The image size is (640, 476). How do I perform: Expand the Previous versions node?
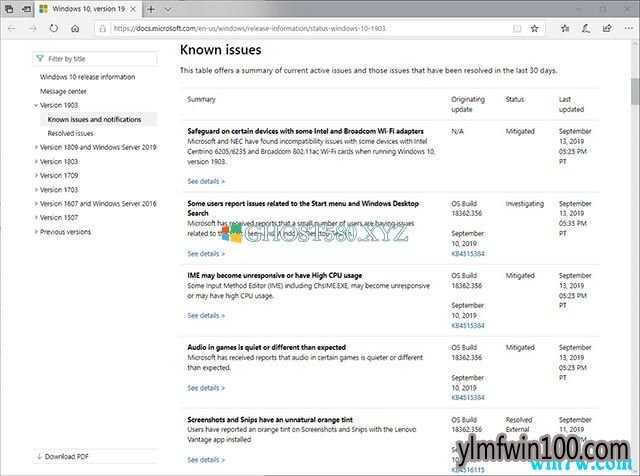tap(36, 232)
